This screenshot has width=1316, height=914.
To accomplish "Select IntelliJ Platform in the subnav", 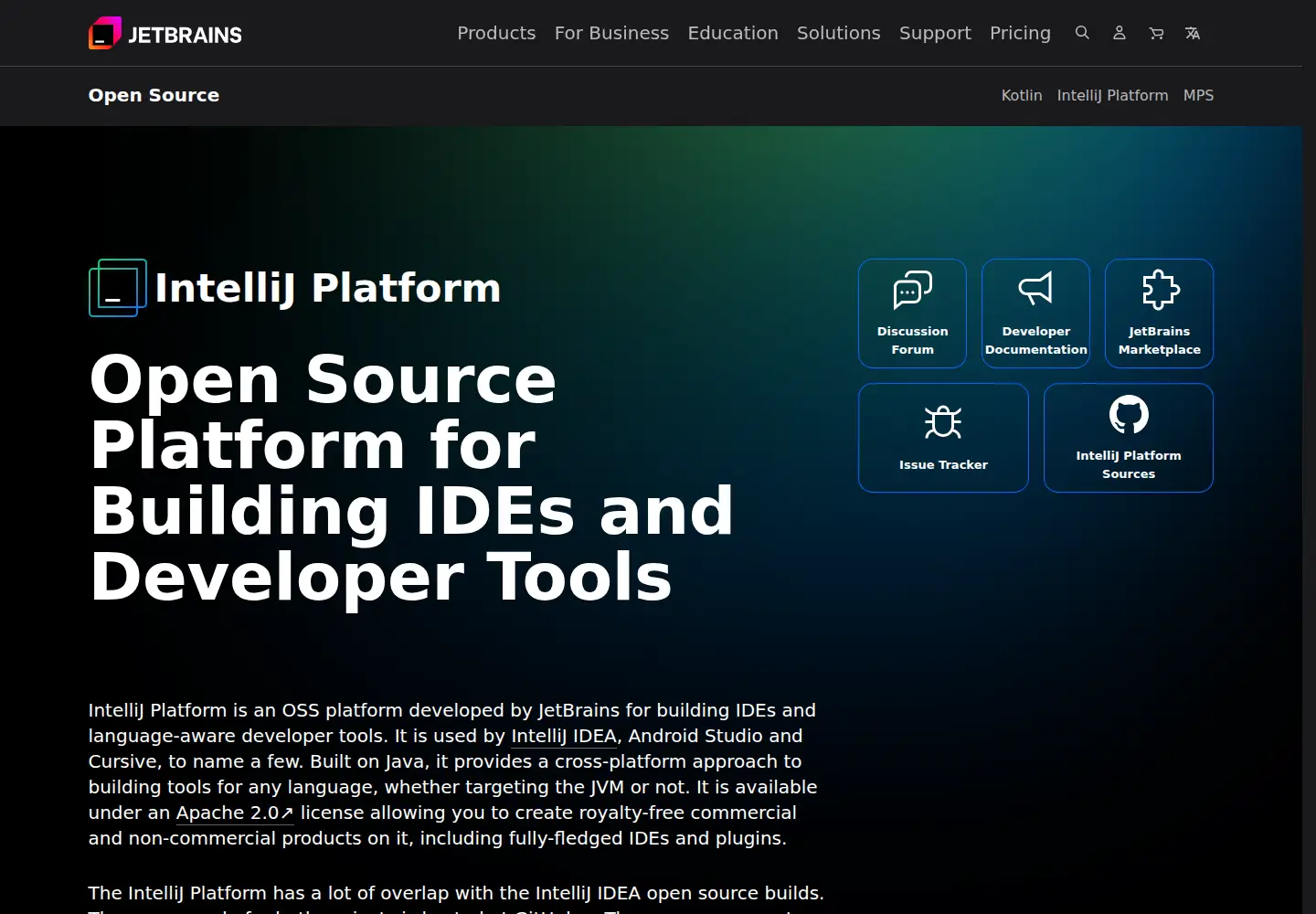I will (x=1112, y=95).
